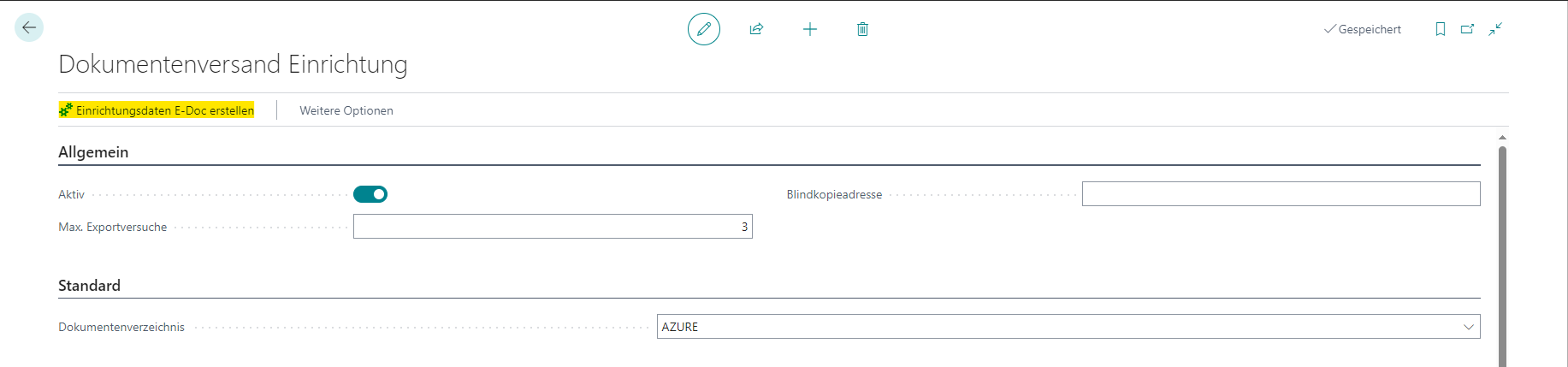This screenshot has height=367, width=1568.
Task: Click the scrollbar up arrow
Action: (x=1502, y=138)
